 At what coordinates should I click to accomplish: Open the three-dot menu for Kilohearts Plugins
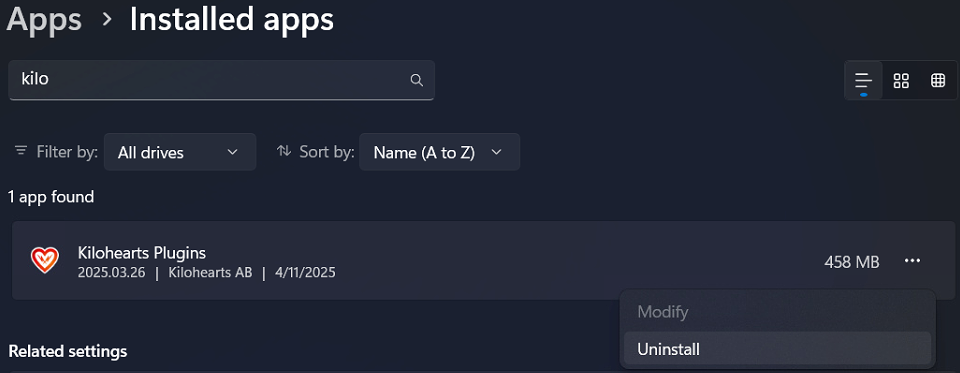coord(912,262)
